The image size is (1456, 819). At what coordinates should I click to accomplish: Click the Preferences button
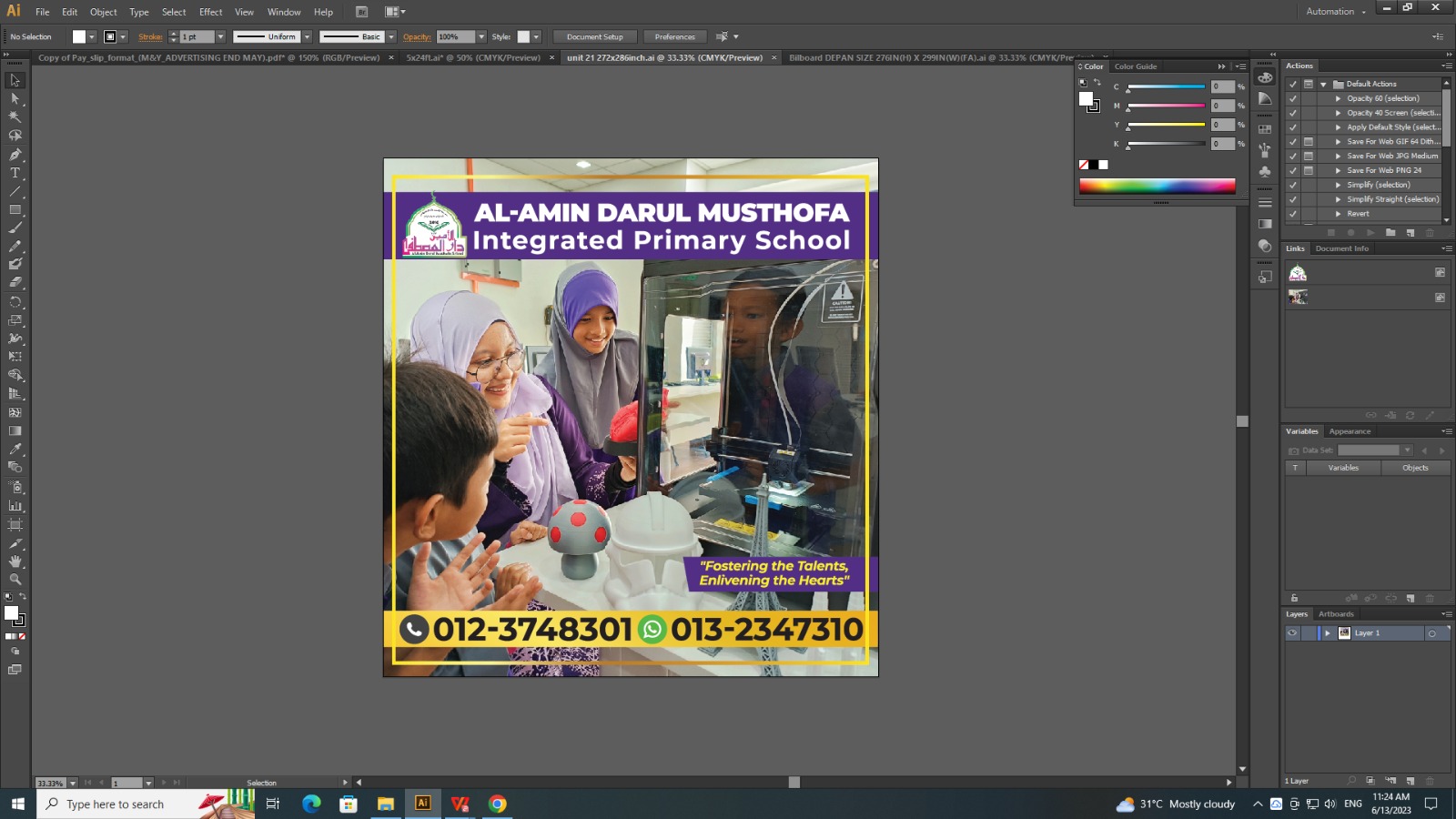tap(674, 37)
